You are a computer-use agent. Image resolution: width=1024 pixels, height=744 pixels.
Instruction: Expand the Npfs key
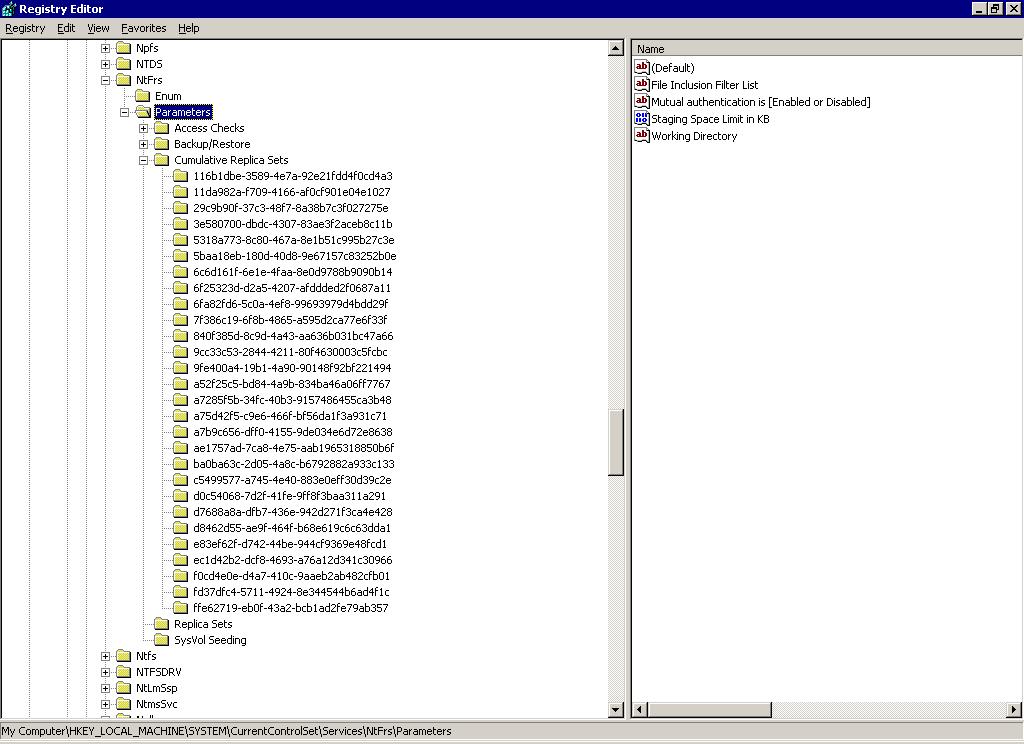(105, 48)
